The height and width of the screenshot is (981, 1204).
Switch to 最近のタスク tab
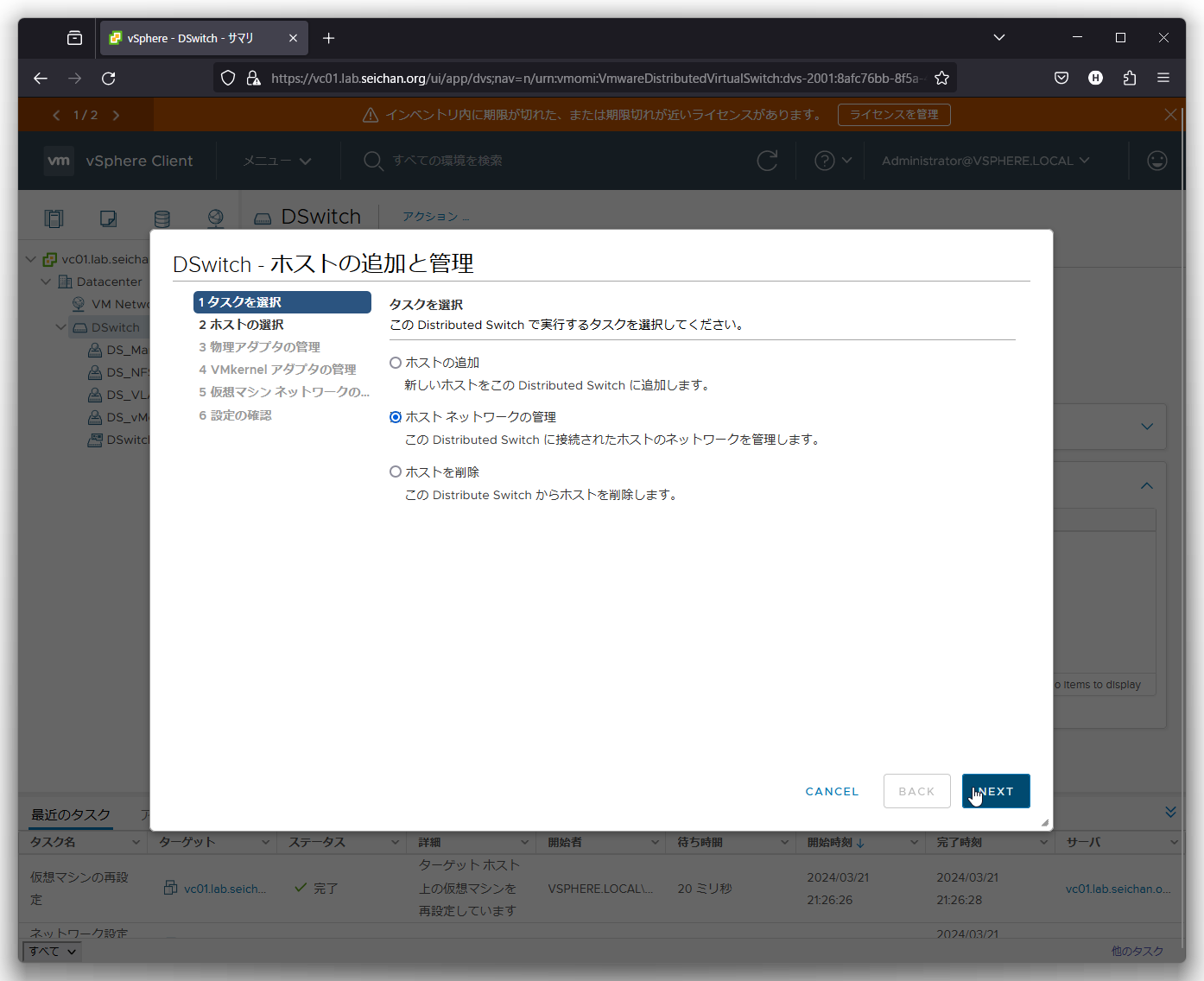71,814
